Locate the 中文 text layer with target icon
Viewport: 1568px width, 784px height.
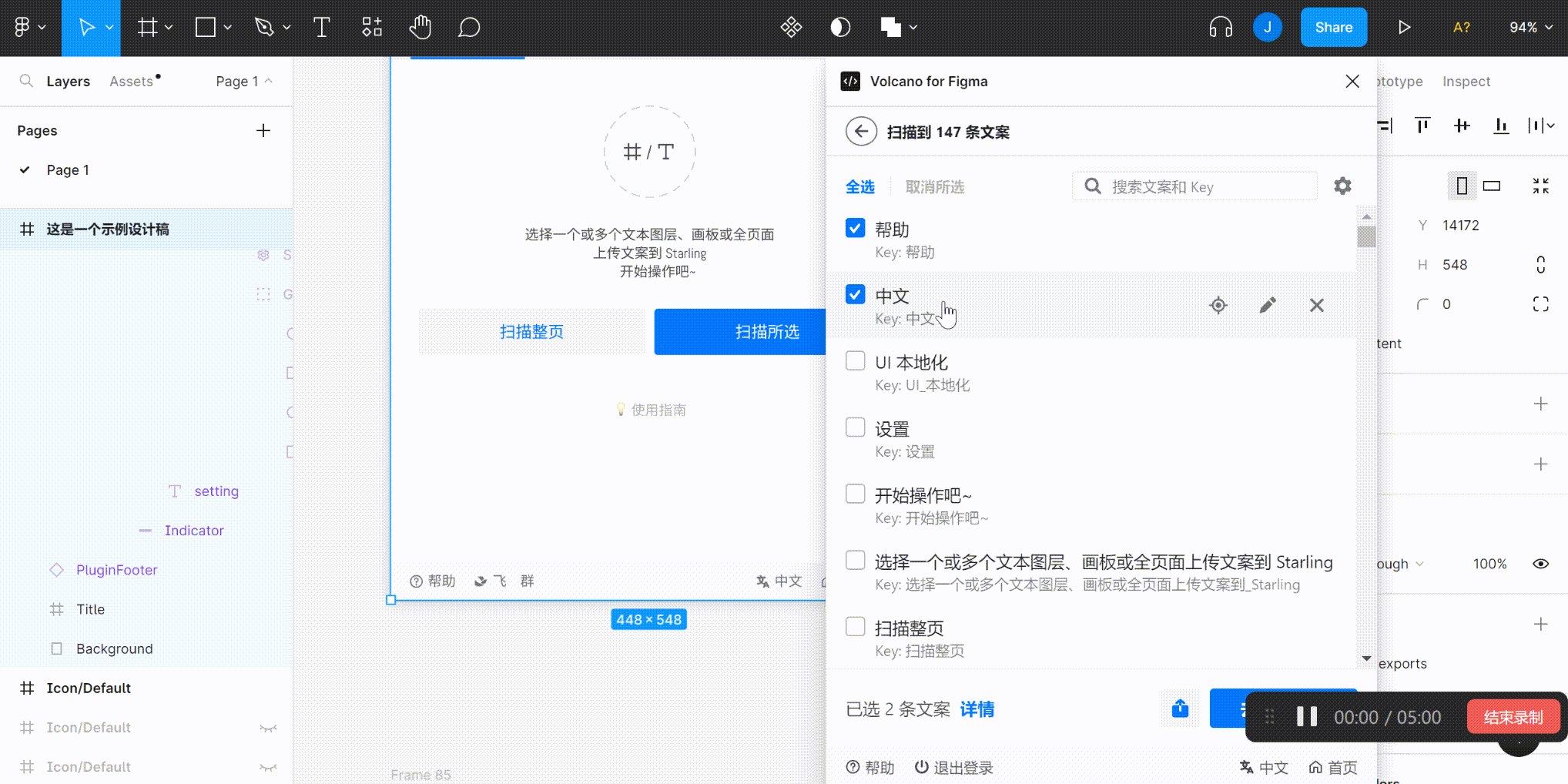click(1218, 306)
